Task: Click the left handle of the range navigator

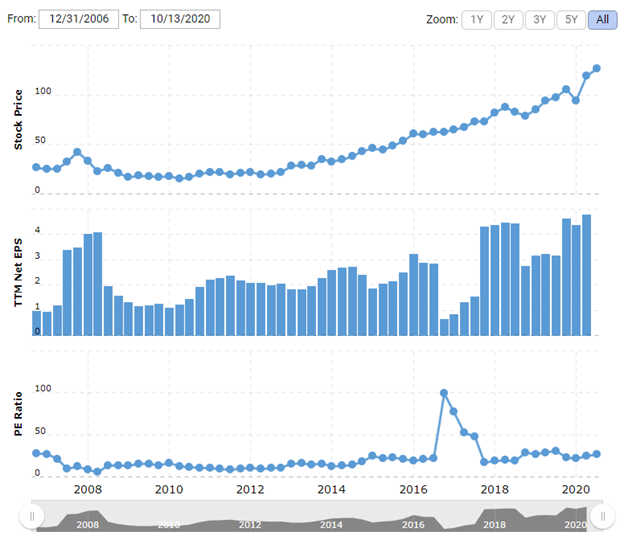Action: pos(32,516)
